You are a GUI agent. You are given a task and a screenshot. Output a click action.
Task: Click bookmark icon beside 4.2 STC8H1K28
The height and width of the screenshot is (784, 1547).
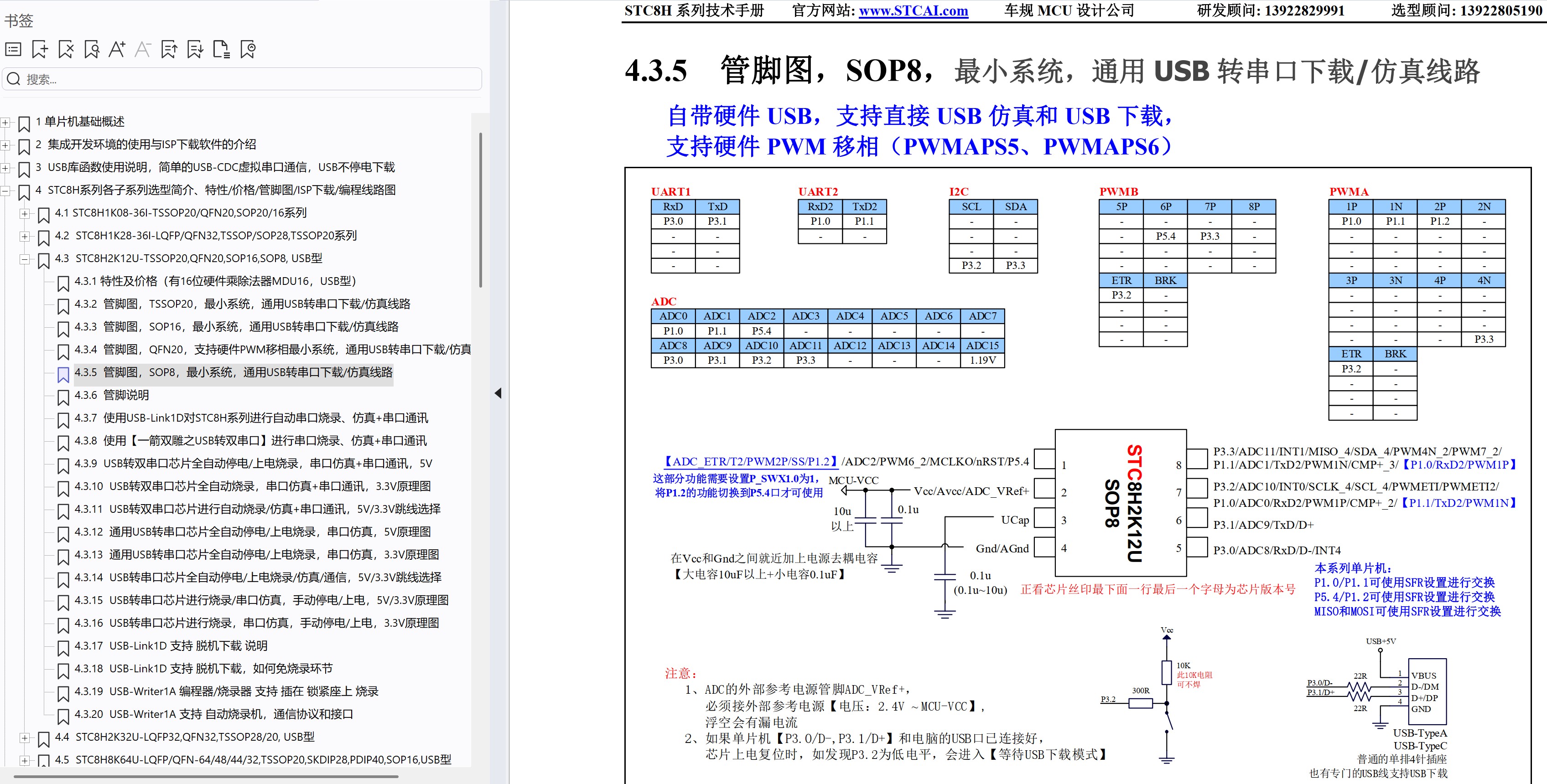pyautogui.click(x=44, y=238)
